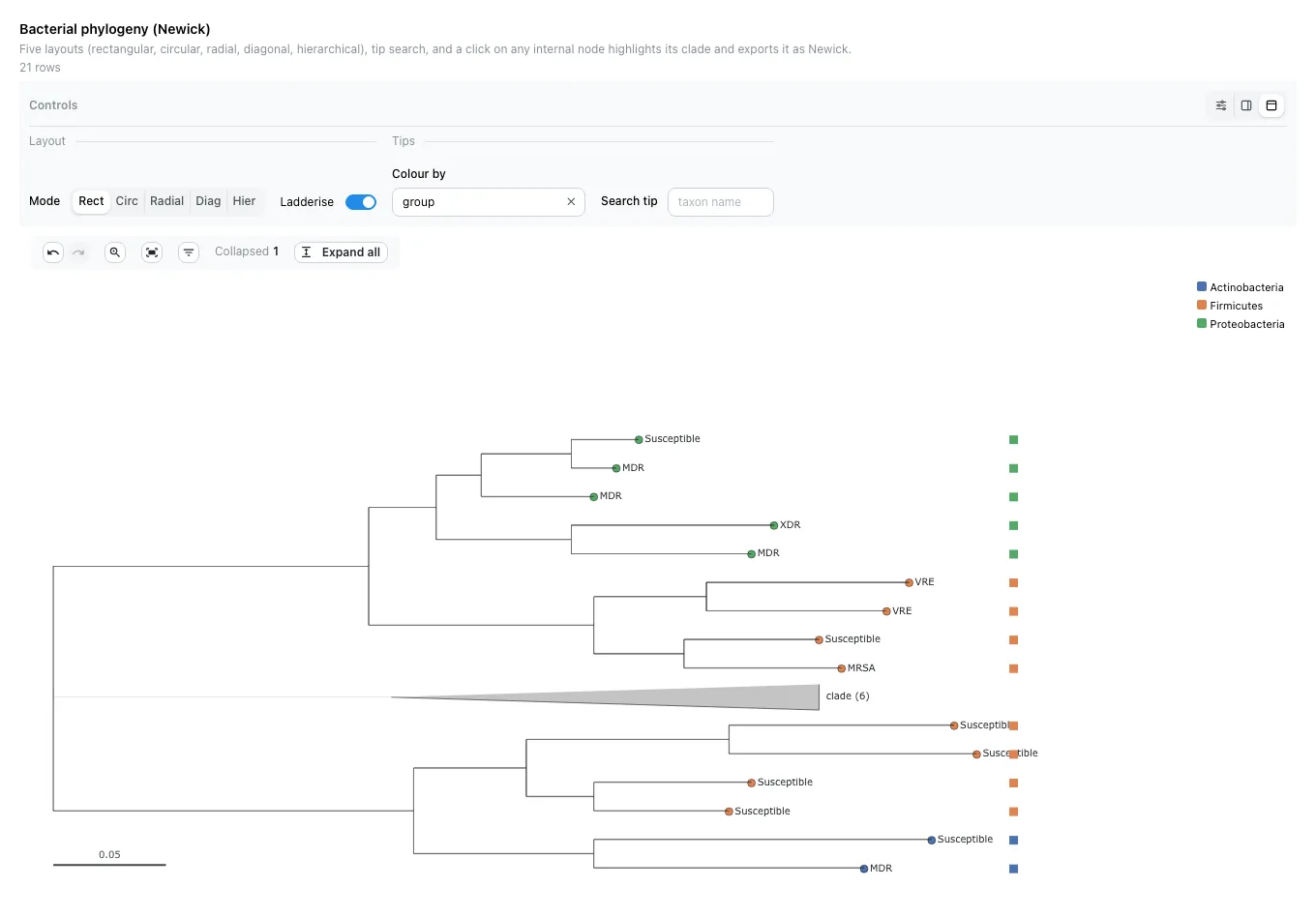Open the controls settings sliders icon
The height and width of the screenshot is (917, 1316).
point(1221,105)
